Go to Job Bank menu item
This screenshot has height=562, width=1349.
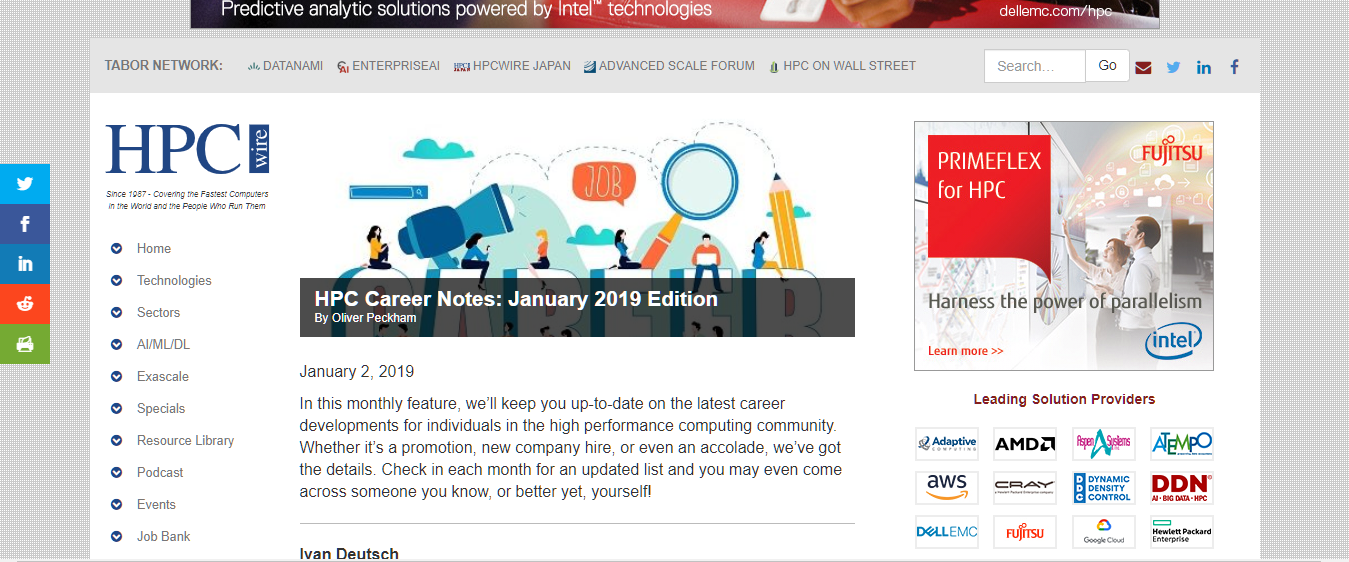tap(163, 537)
